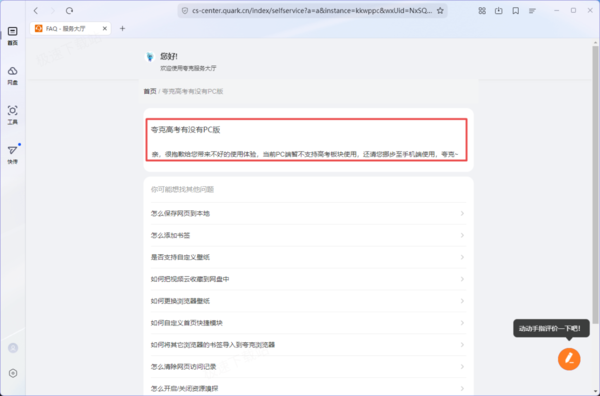Open the downloads icon in toolbar

click(x=499, y=11)
